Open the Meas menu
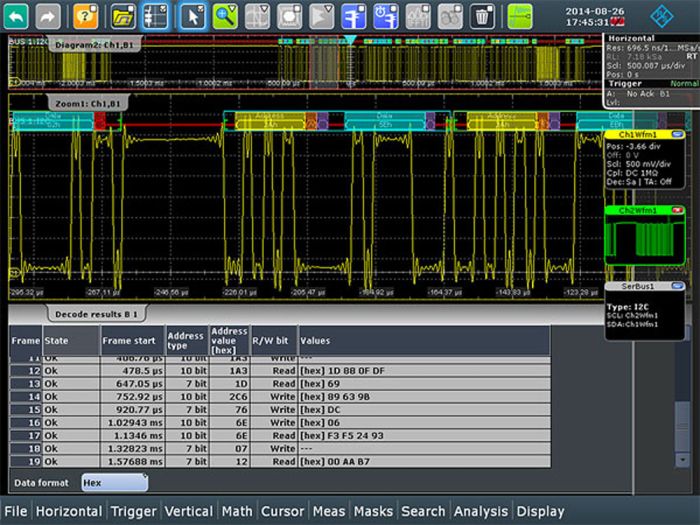 329,511
